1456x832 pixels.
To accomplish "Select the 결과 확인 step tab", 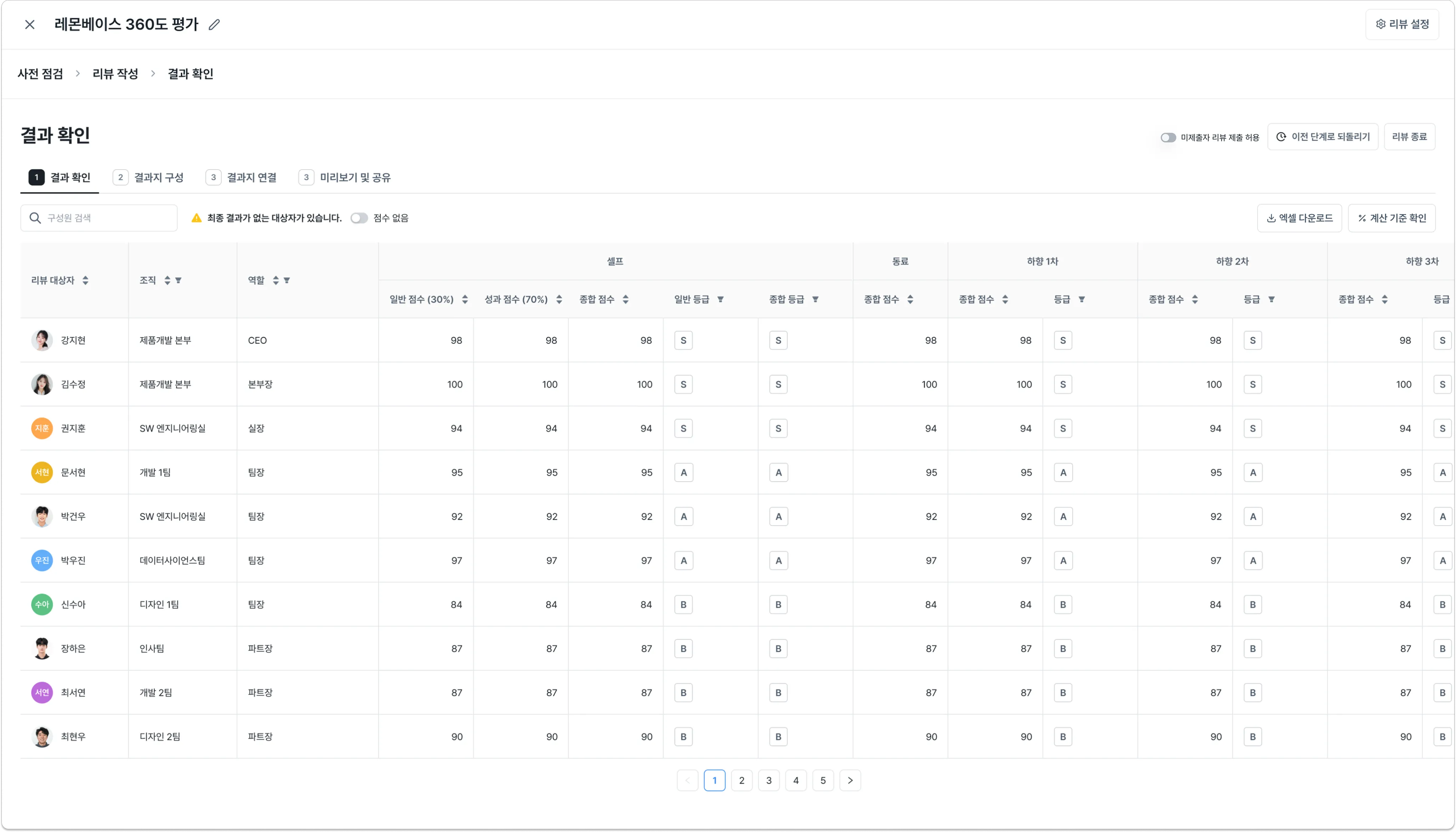I will pyautogui.click(x=59, y=178).
